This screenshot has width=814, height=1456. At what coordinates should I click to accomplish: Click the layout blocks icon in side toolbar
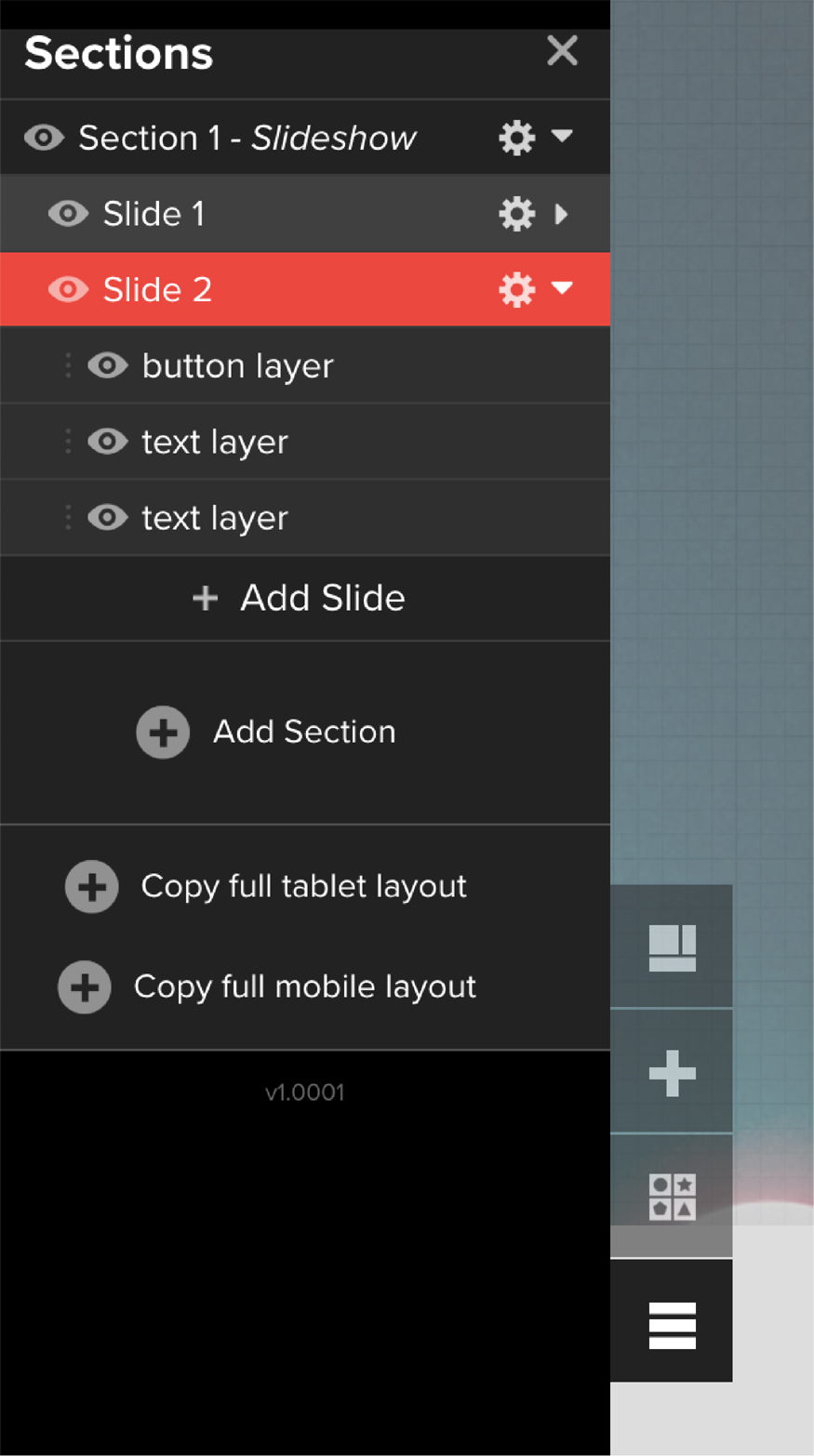[x=672, y=947]
